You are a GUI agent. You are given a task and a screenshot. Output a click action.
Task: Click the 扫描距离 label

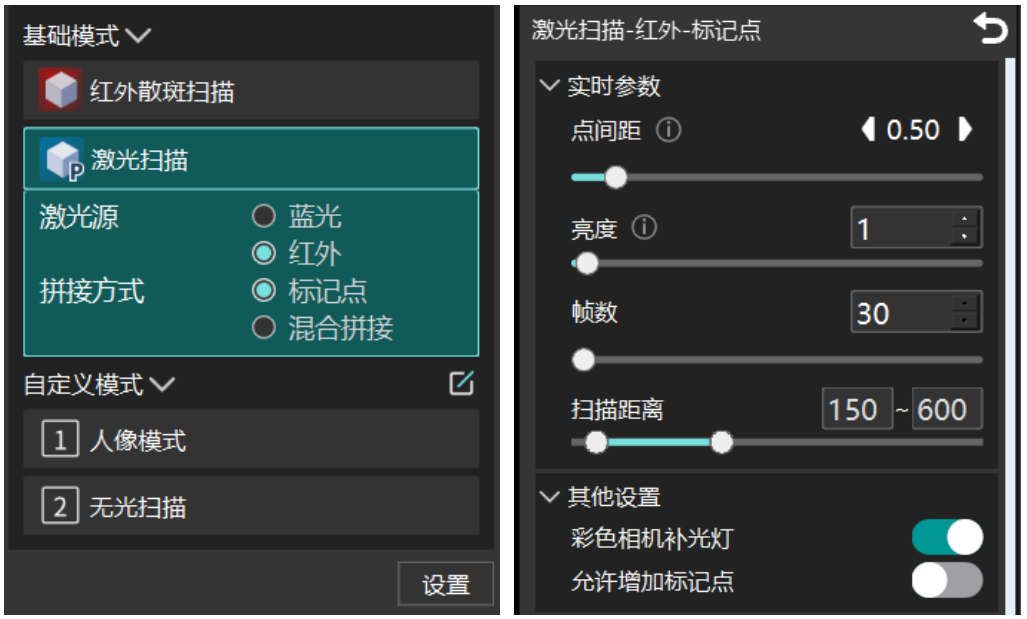617,409
